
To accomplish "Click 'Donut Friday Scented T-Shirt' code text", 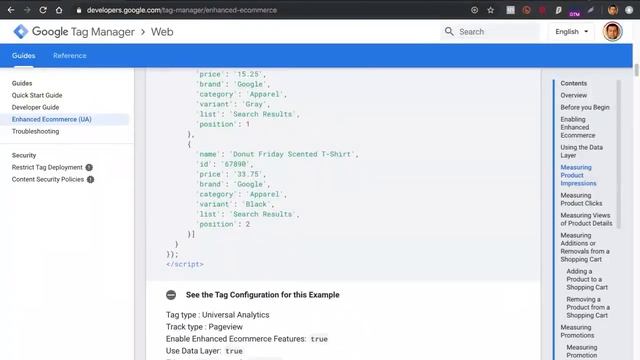I will [x=291, y=154].
